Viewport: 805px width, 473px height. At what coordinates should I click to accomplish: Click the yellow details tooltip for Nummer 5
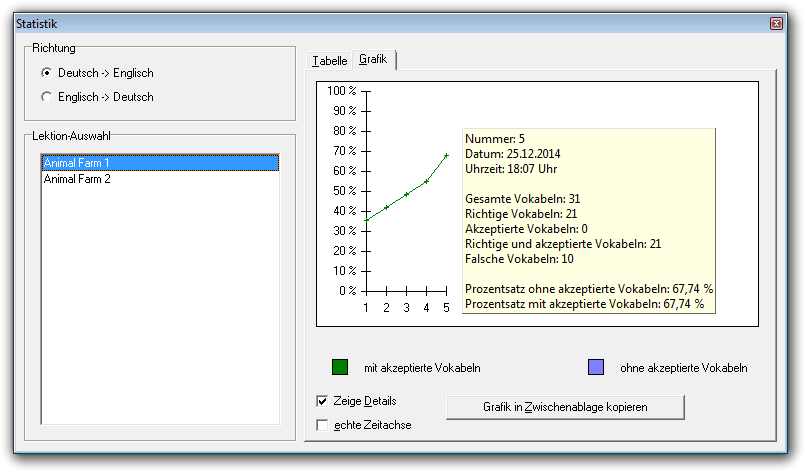coord(589,220)
